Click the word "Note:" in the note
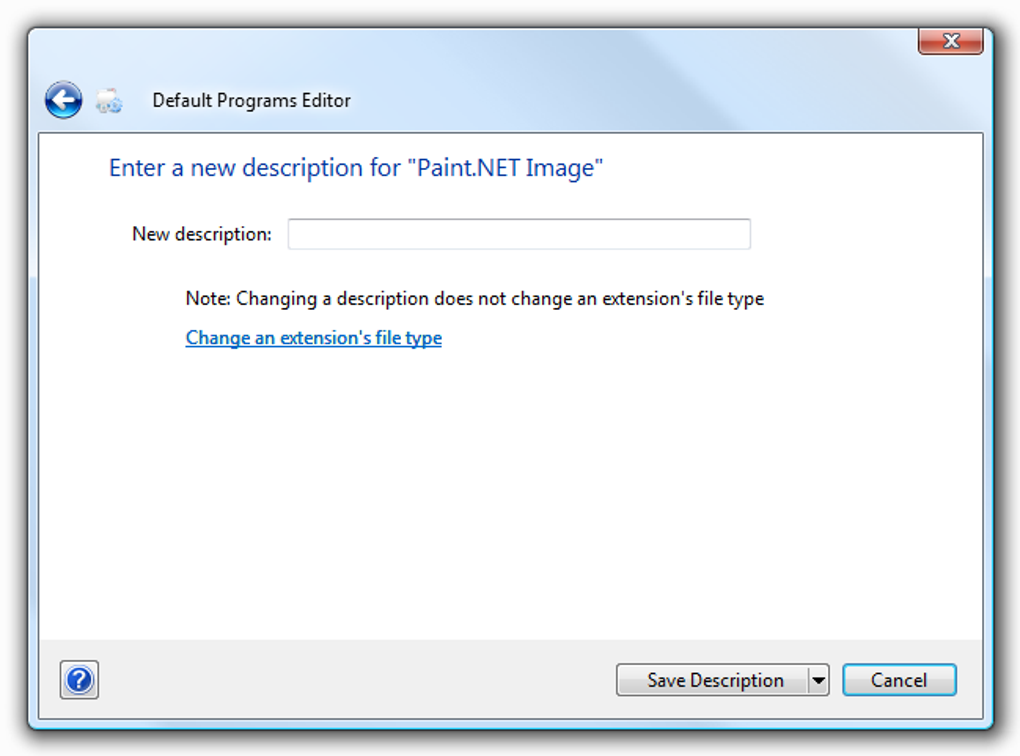The height and width of the screenshot is (756, 1020). pos(208,298)
